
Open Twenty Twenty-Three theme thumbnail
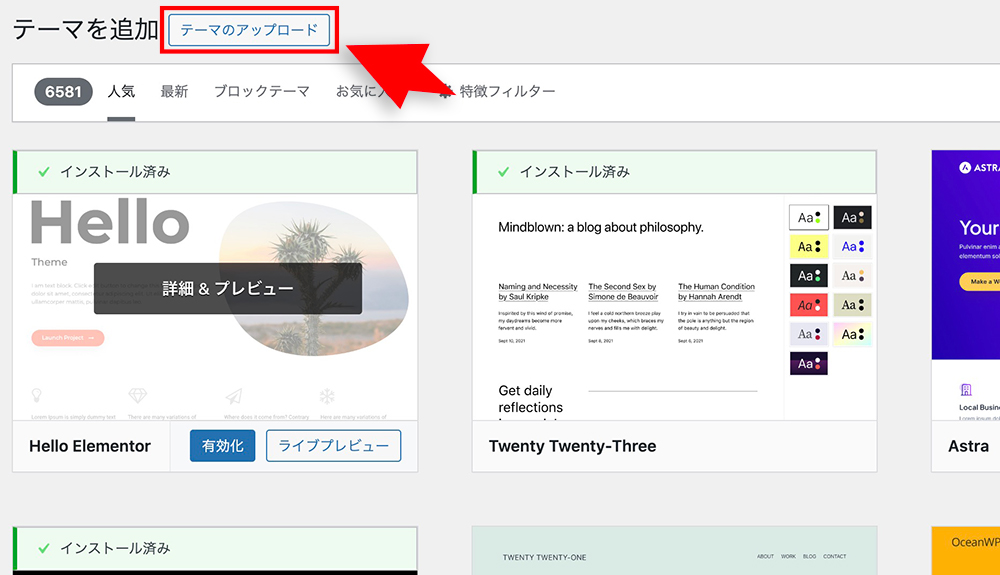[x=674, y=307]
